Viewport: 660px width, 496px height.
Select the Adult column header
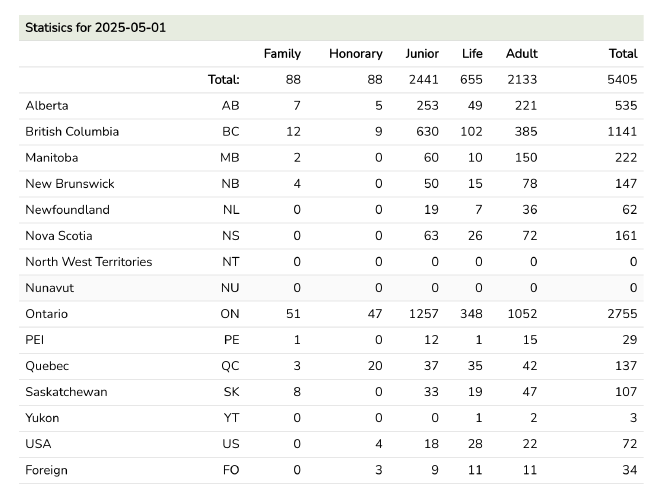point(521,53)
